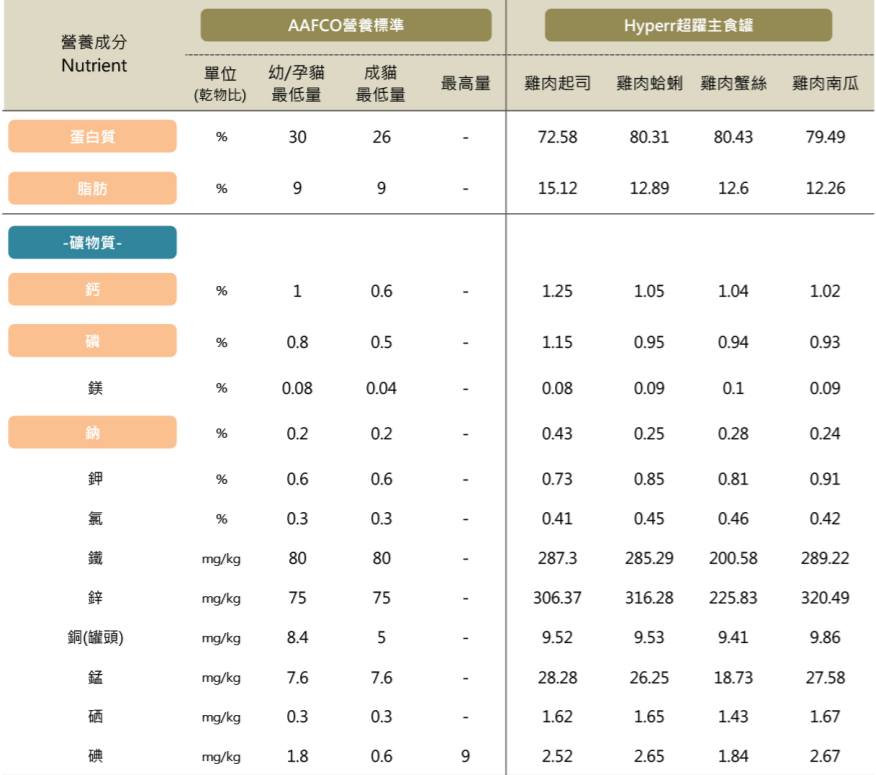Click the fat value 15.12
This screenshot has height=775, width=876.
557,188
